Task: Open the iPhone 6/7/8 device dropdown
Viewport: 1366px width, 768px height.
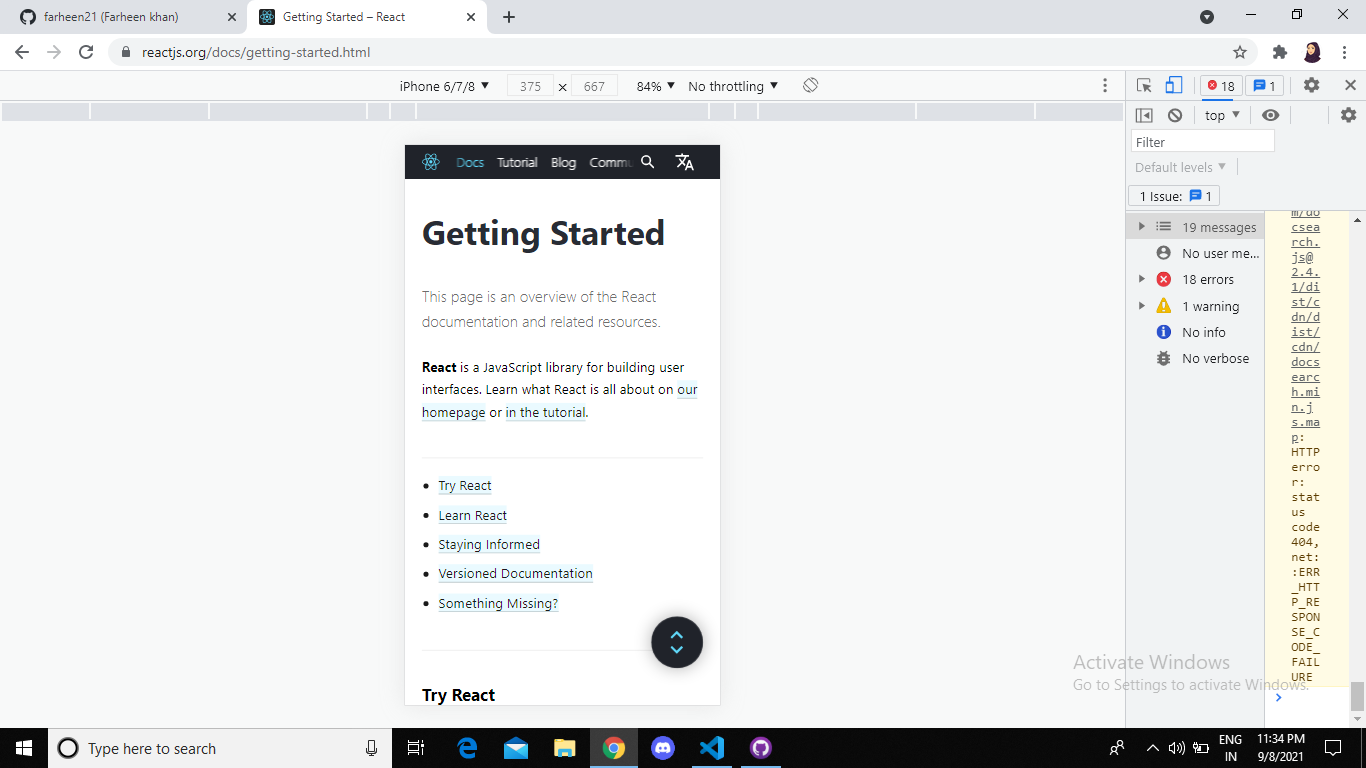Action: (445, 86)
